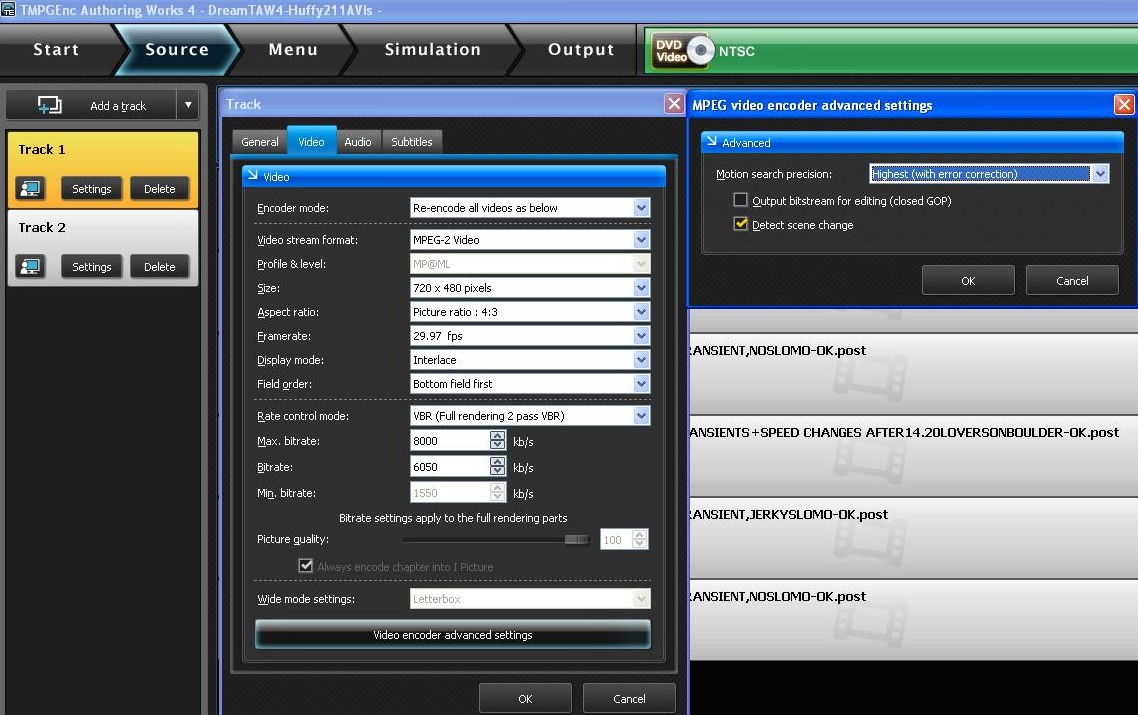Click Min. bitrate field 1550
1138x715 pixels.
[450, 493]
